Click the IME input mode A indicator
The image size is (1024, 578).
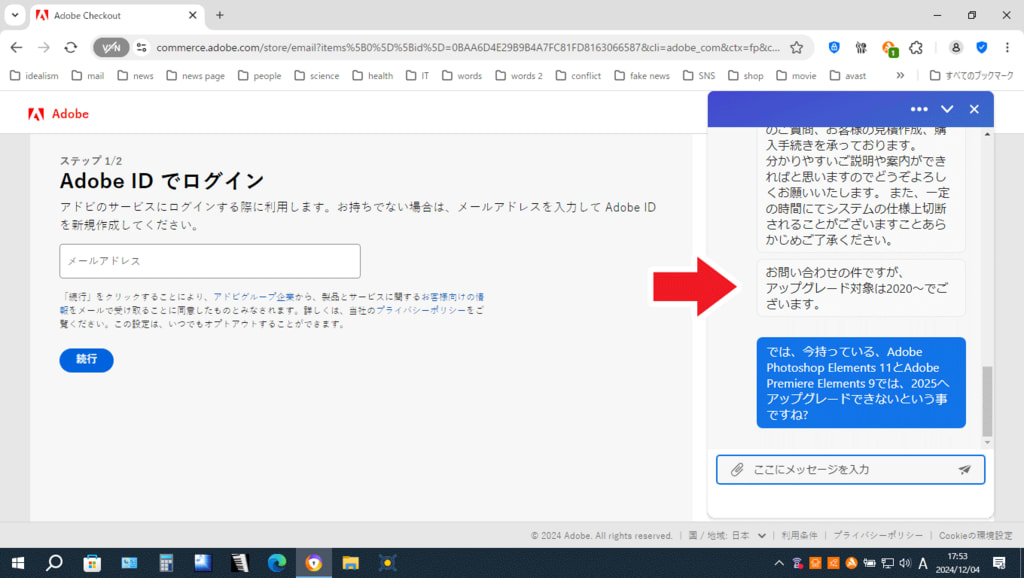point(923,563)
